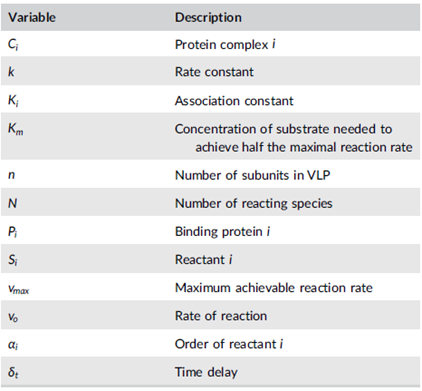Click the Description column header
Screen dimensions: 422x391
[x=208, y=17]
